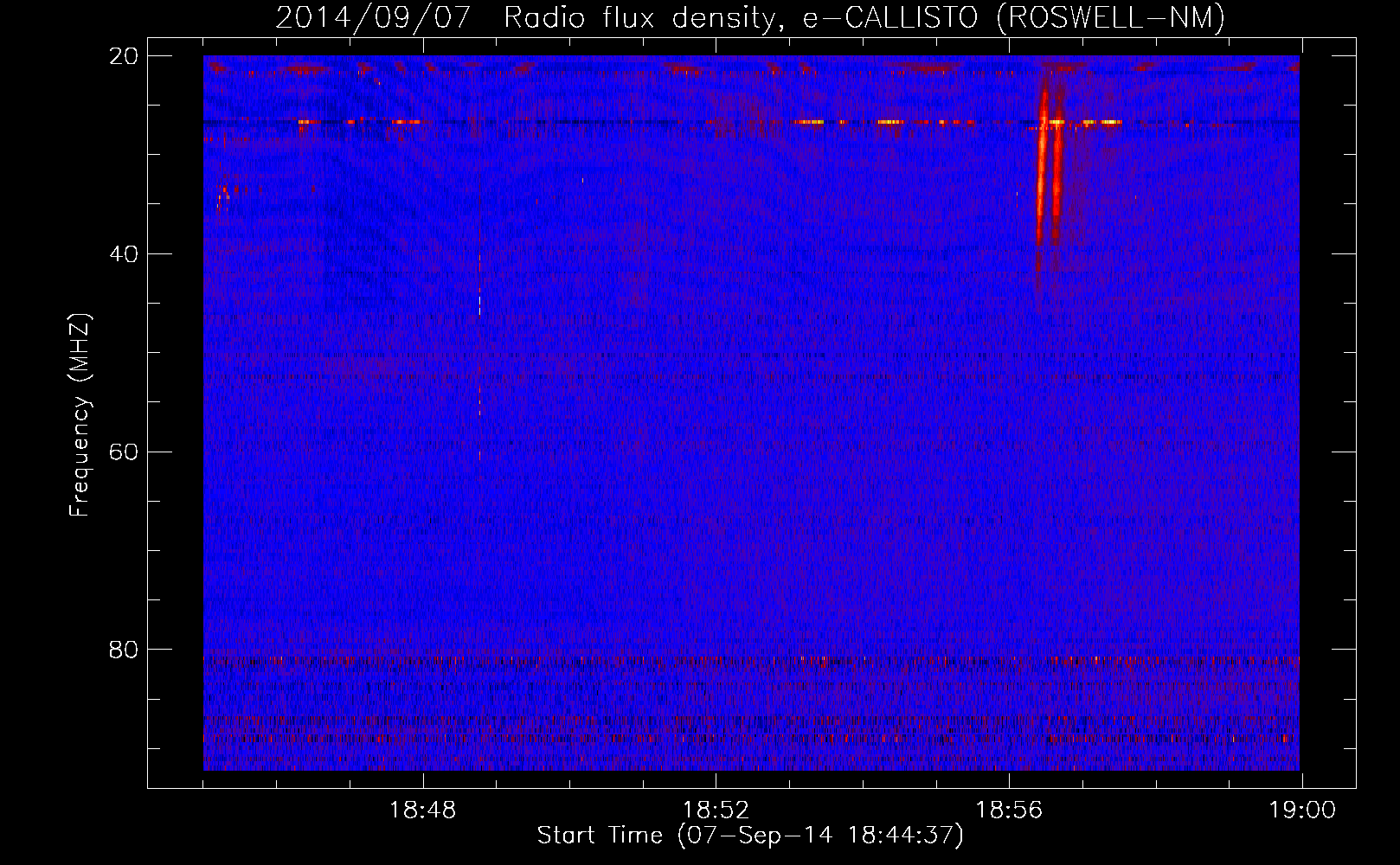Screen dimensions: 1400x865
Task: Click the 18:56 time tick label
Action: point(1009,811)
